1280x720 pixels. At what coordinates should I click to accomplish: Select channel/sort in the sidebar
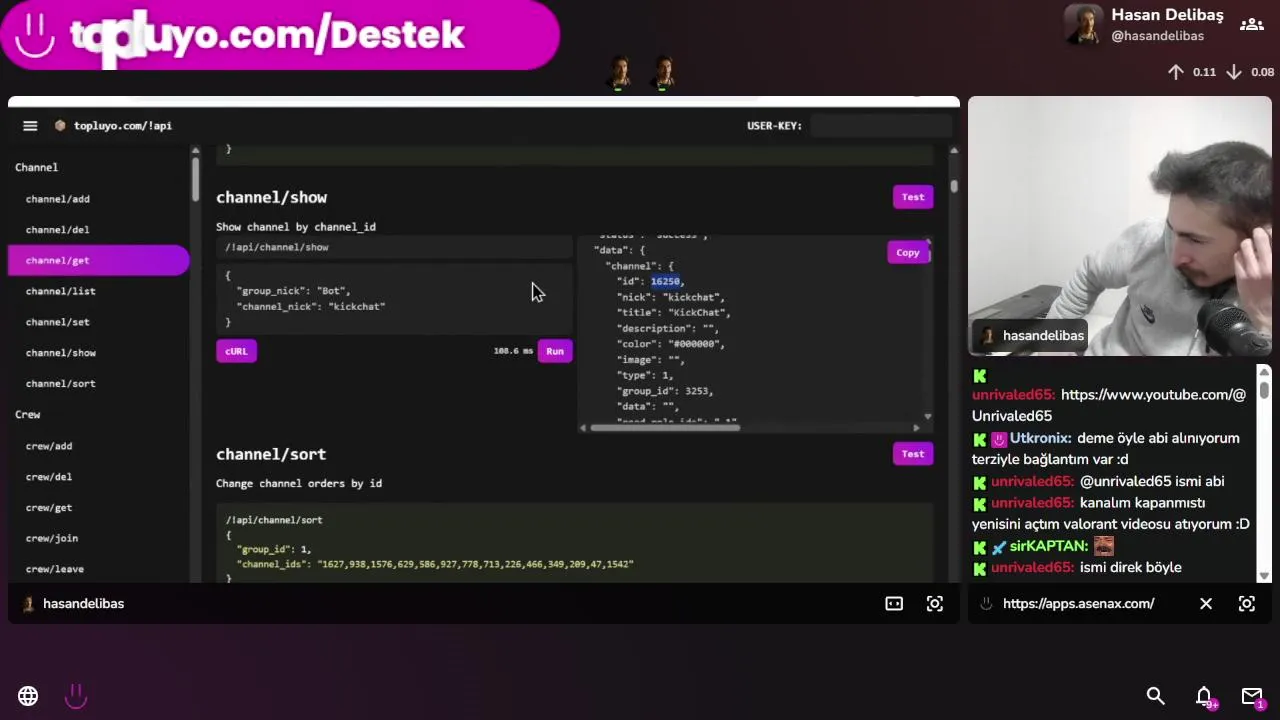click(x=61, y=384)
